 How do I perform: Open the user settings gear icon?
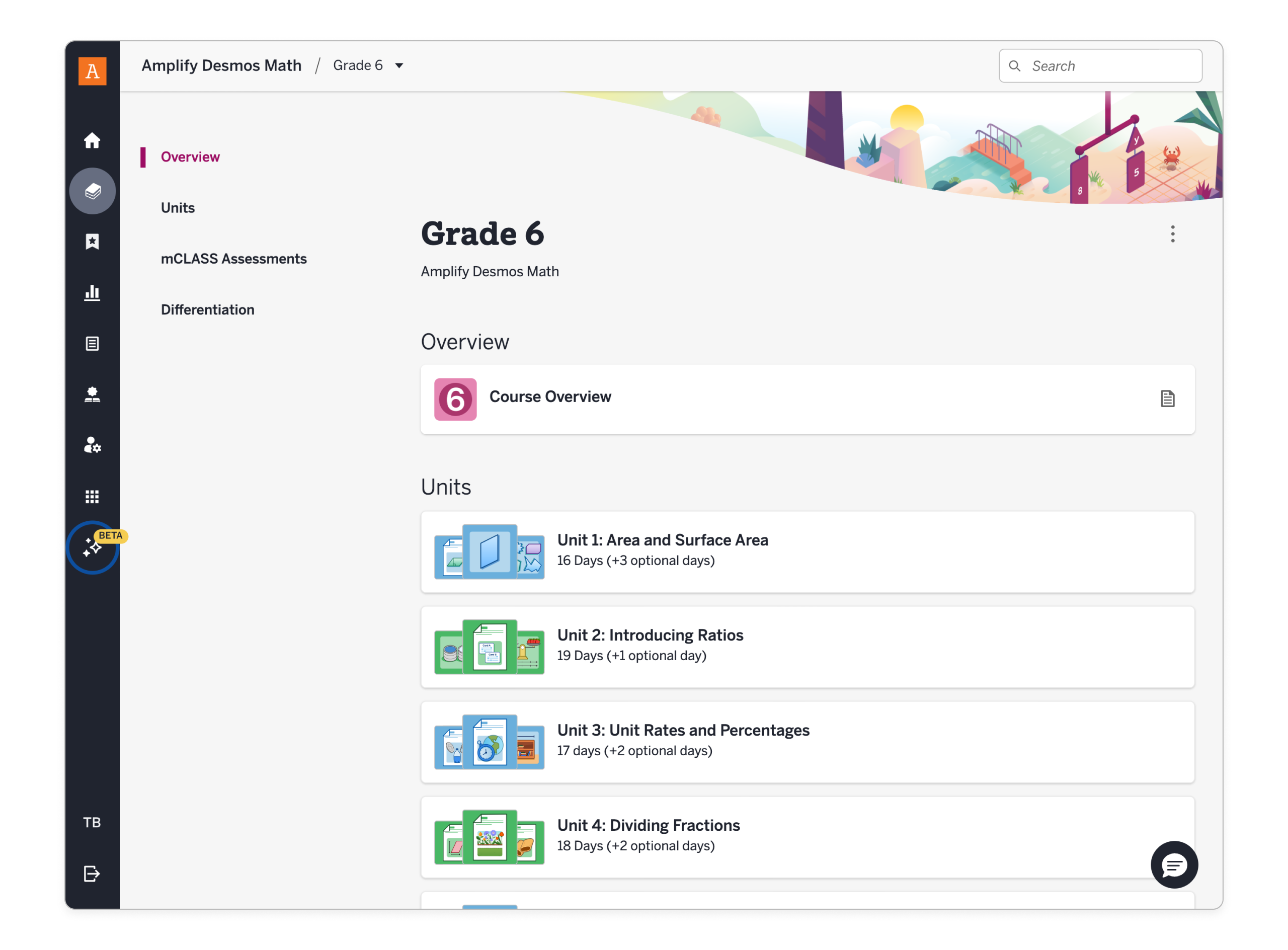pos(93,446)
